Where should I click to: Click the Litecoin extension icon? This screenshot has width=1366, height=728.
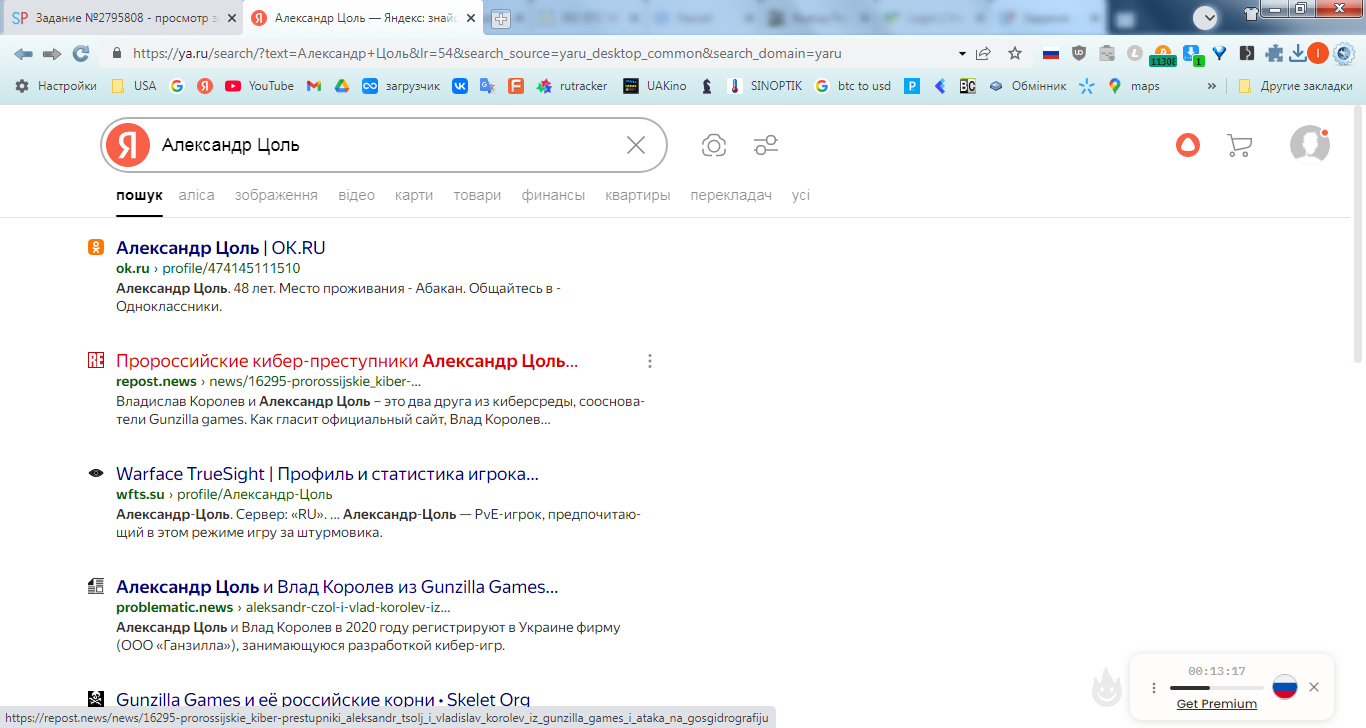tap(1135, 54)
